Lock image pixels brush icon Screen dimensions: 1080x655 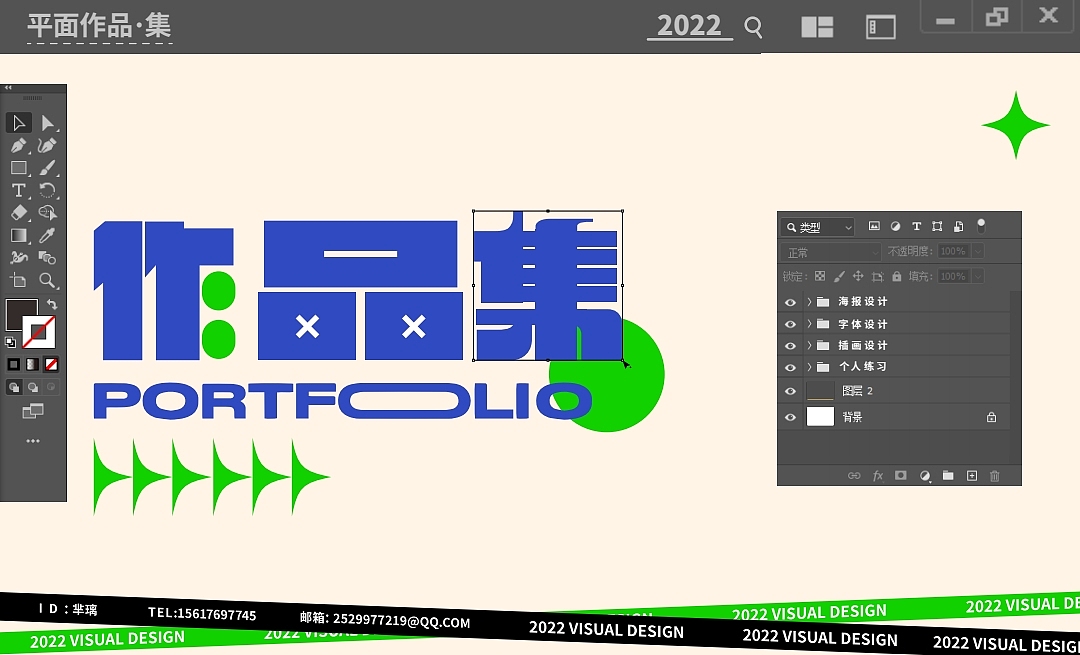[x=839, y=276]
